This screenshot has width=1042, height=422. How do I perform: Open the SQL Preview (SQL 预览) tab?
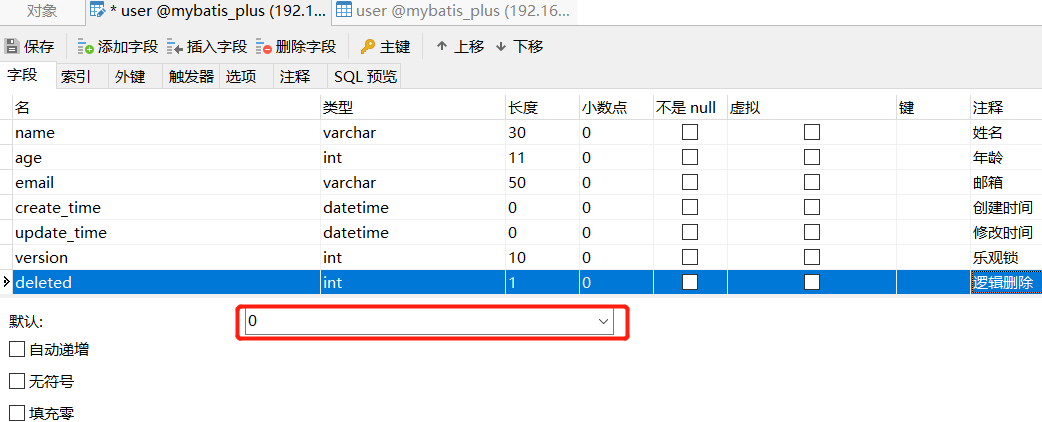pos(365,76)
